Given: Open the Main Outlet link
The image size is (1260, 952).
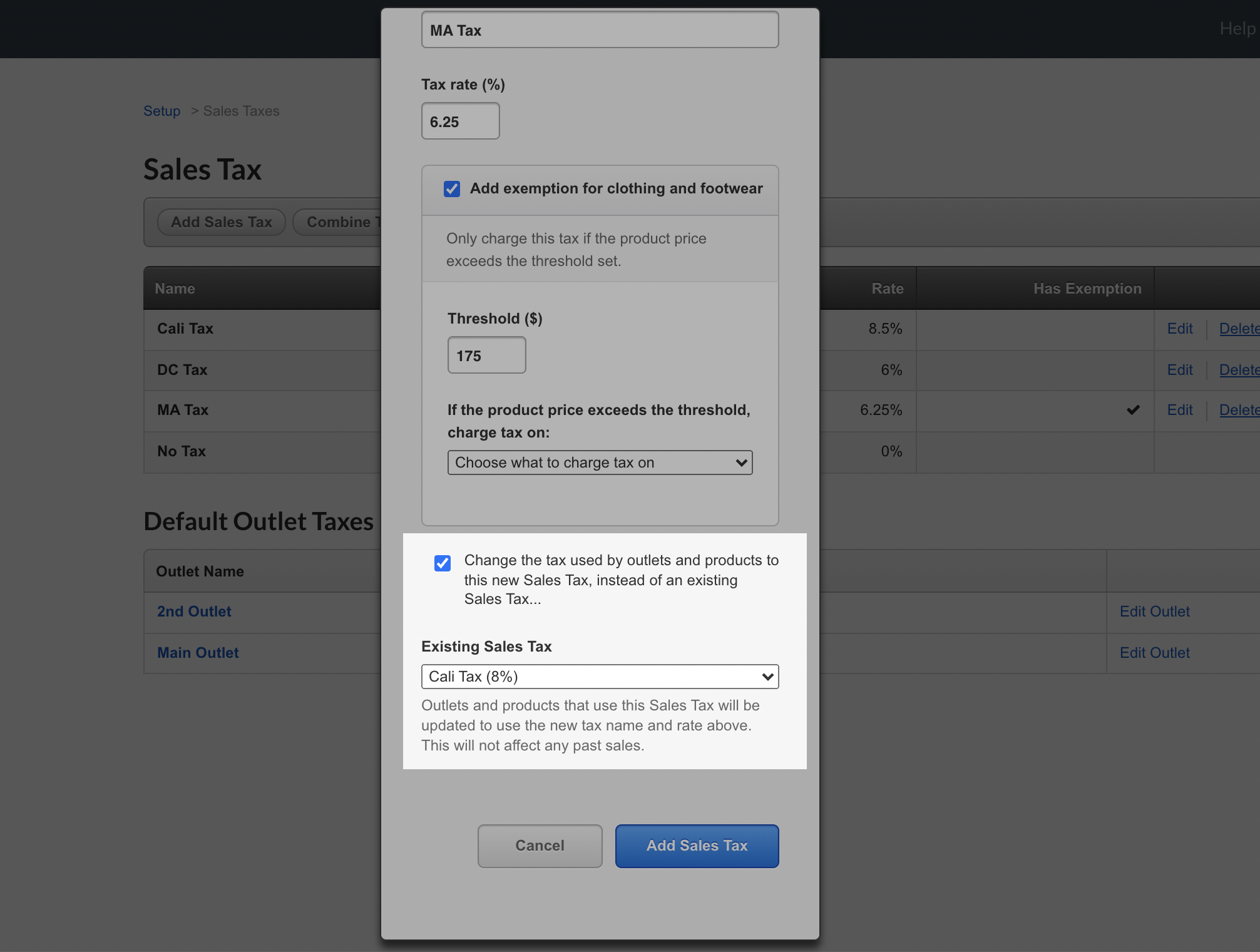Looking at the screenshot, I should click(x=198, y=653).
